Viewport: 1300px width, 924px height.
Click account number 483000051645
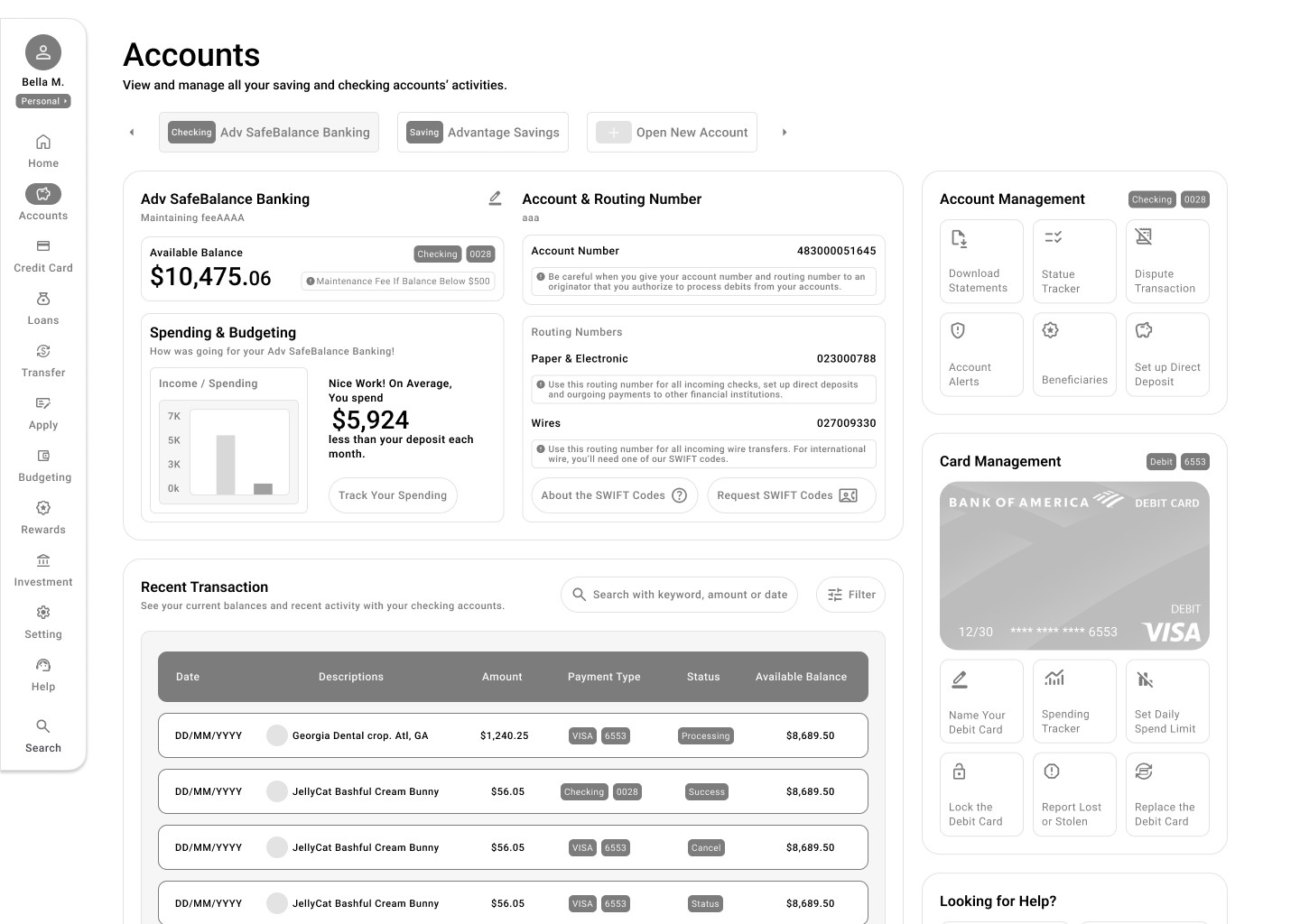point(836,251)
